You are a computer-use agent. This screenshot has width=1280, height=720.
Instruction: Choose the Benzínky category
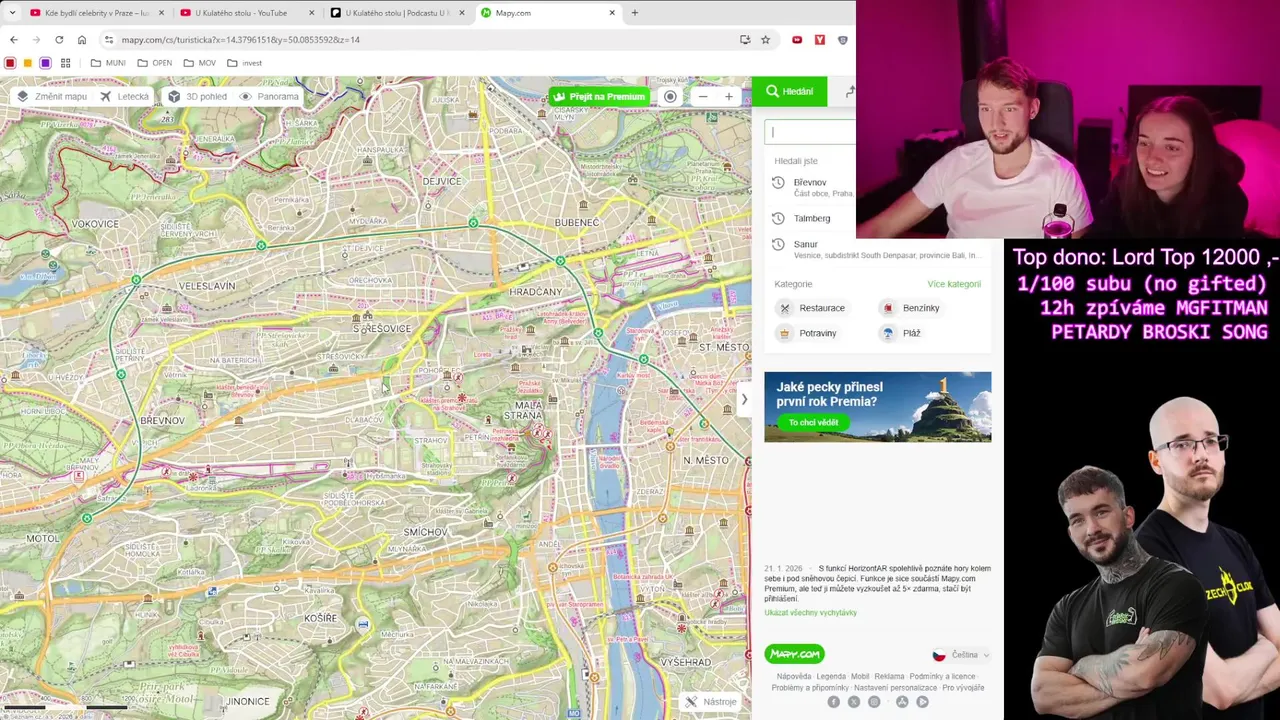click(x=911, y=308)
